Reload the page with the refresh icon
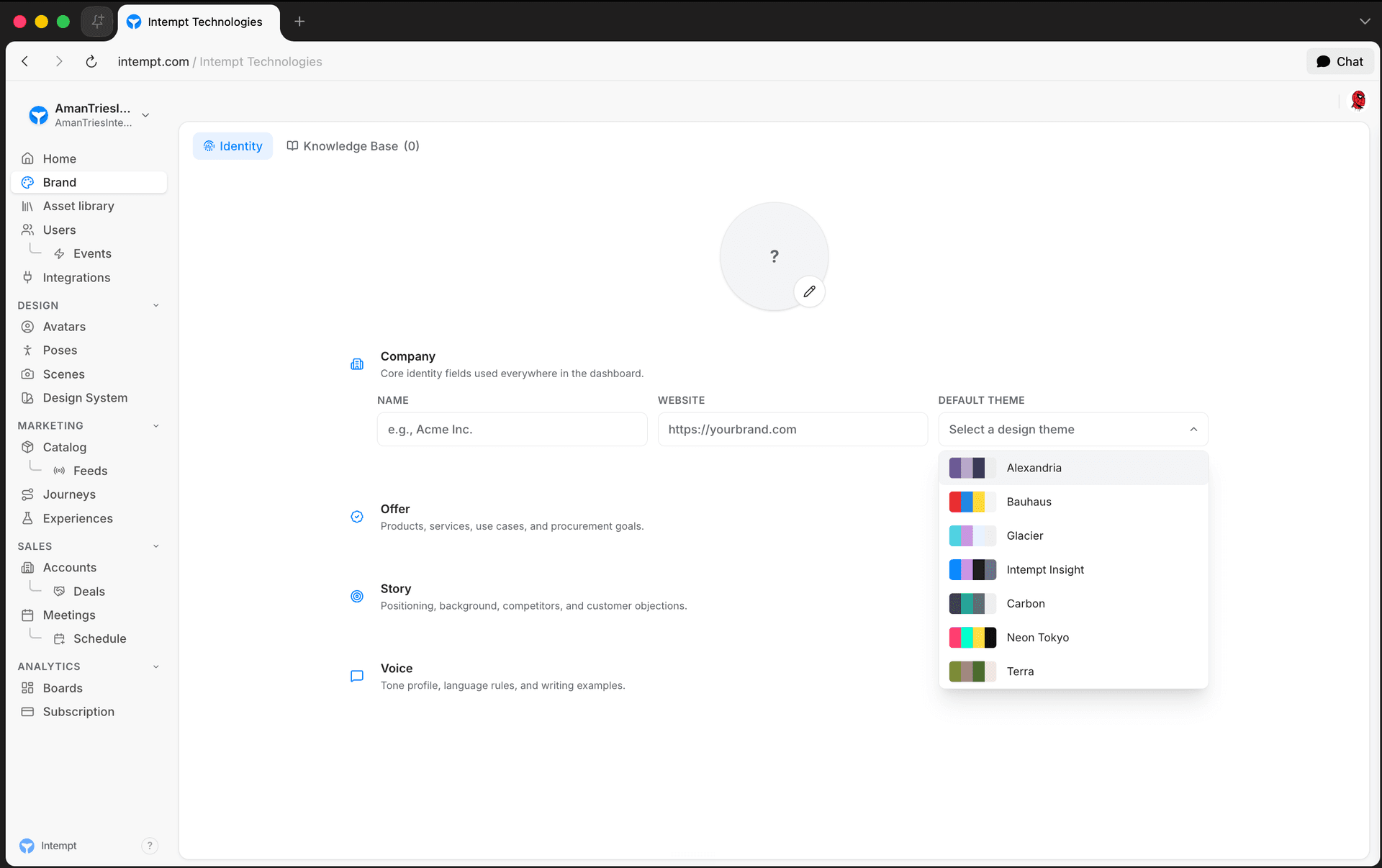 (91, 62)
